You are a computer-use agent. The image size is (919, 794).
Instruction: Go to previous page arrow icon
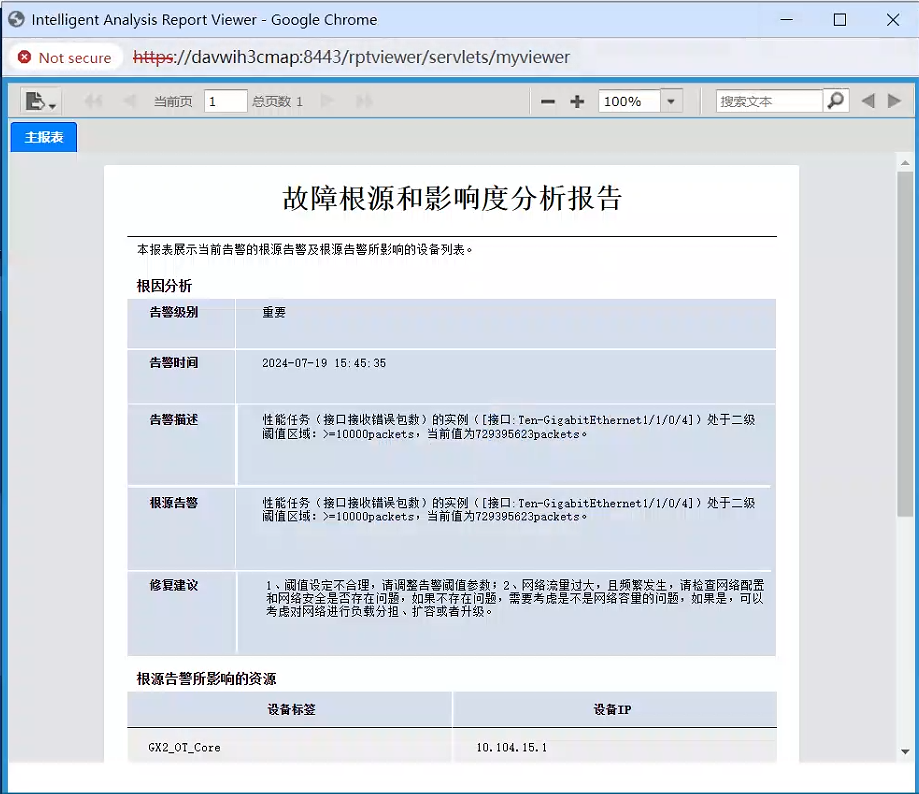pyautogui.click(x=130, y=101)
